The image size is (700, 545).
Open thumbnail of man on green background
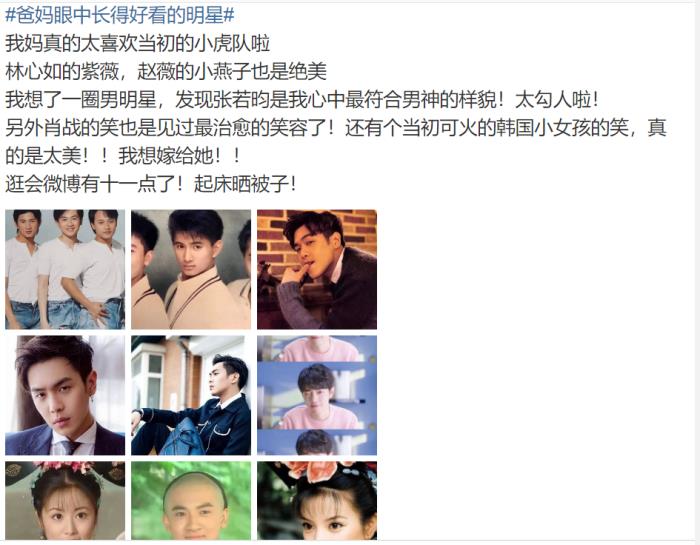point(191,500)
